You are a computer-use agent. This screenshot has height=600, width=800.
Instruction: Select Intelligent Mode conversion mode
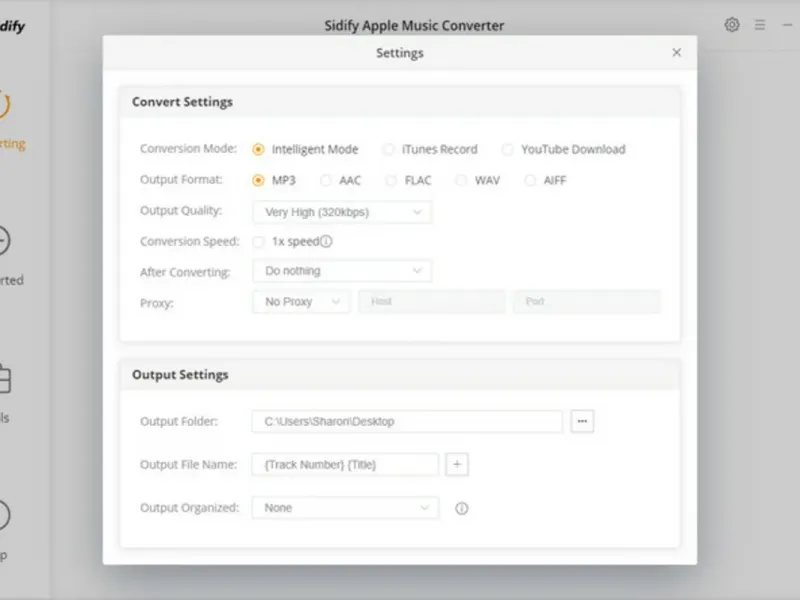(259, 149)
